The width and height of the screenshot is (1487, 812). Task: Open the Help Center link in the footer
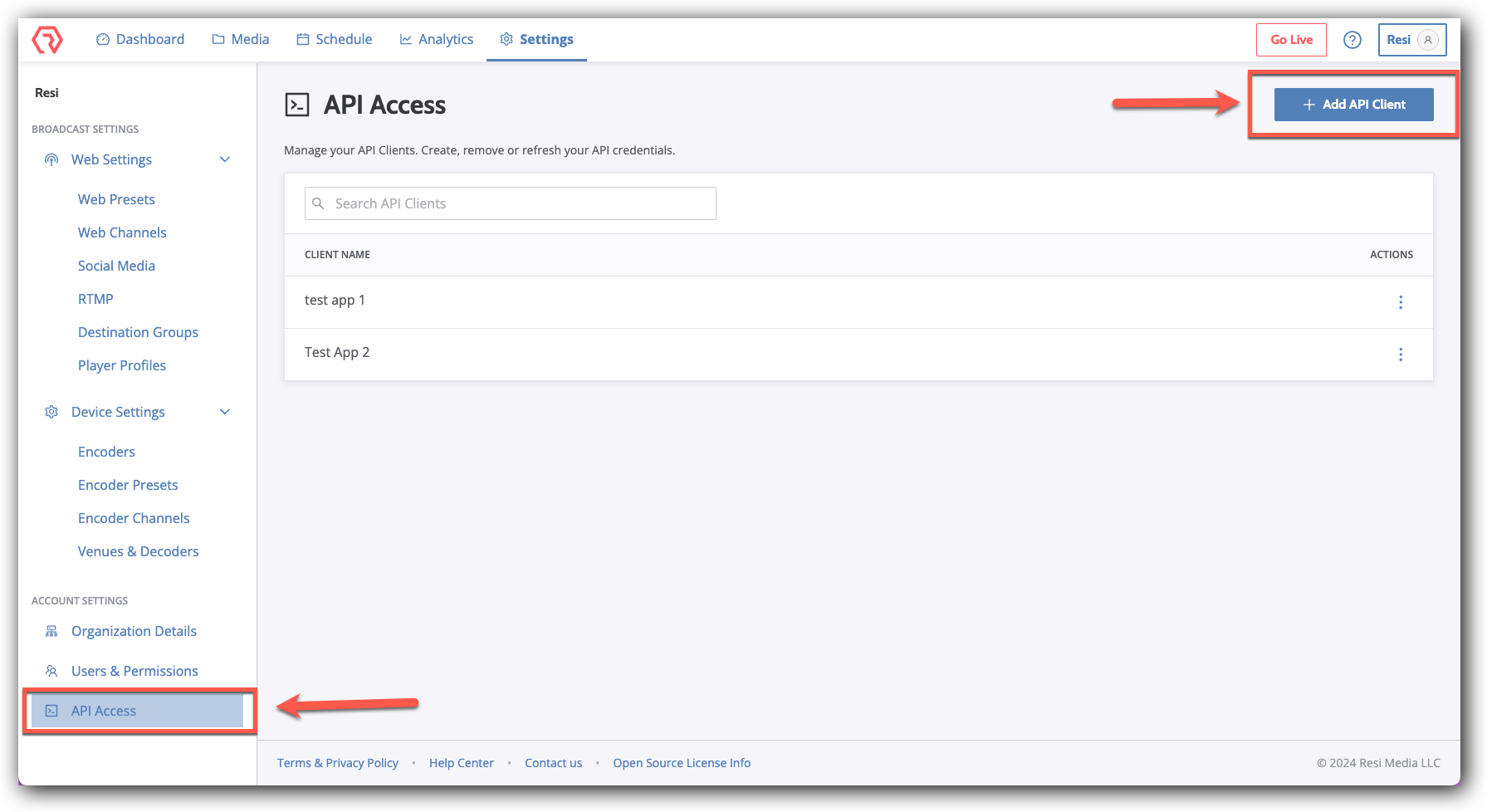coord(462,762)
